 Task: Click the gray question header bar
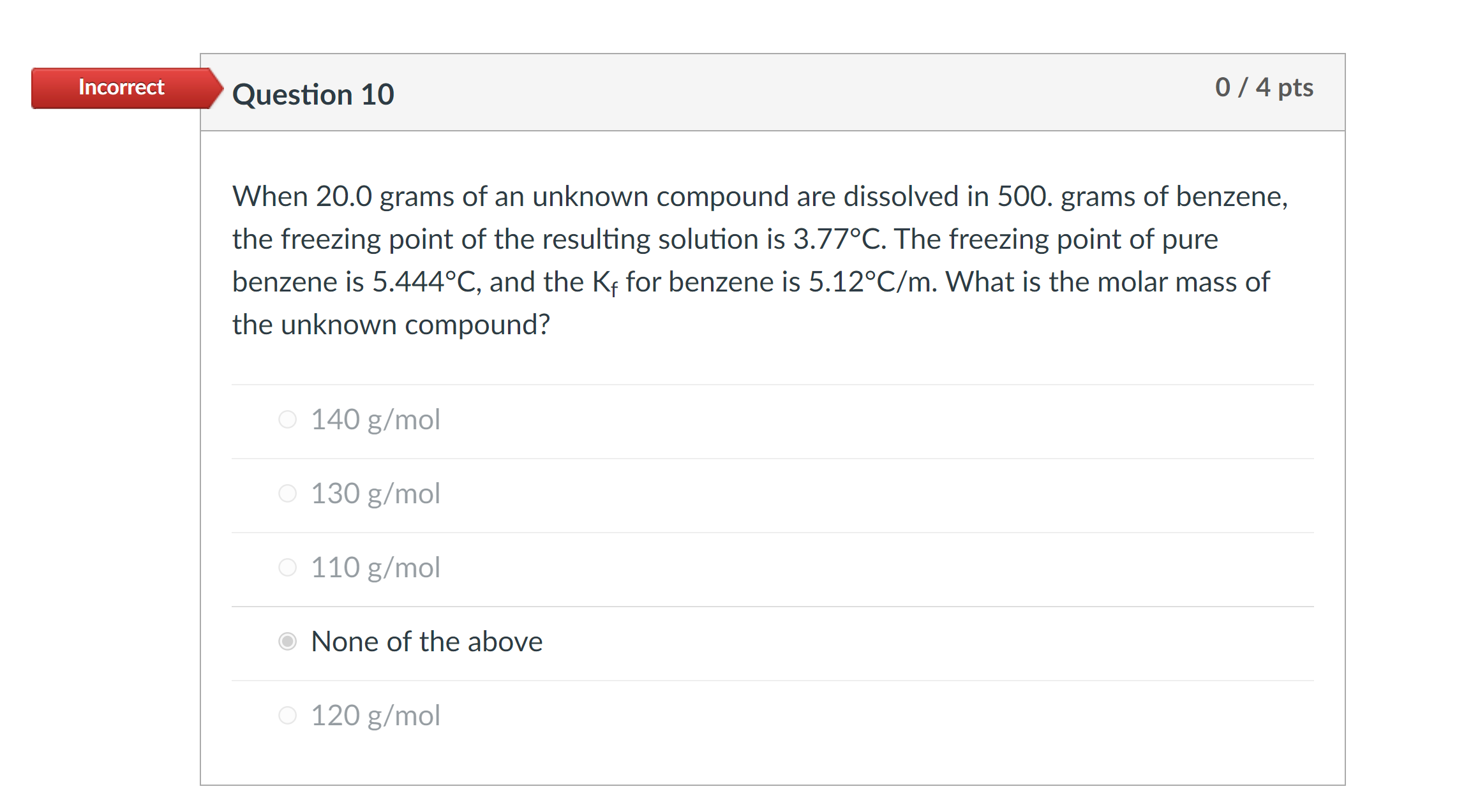pyautogui.click(x=830, y=93)
